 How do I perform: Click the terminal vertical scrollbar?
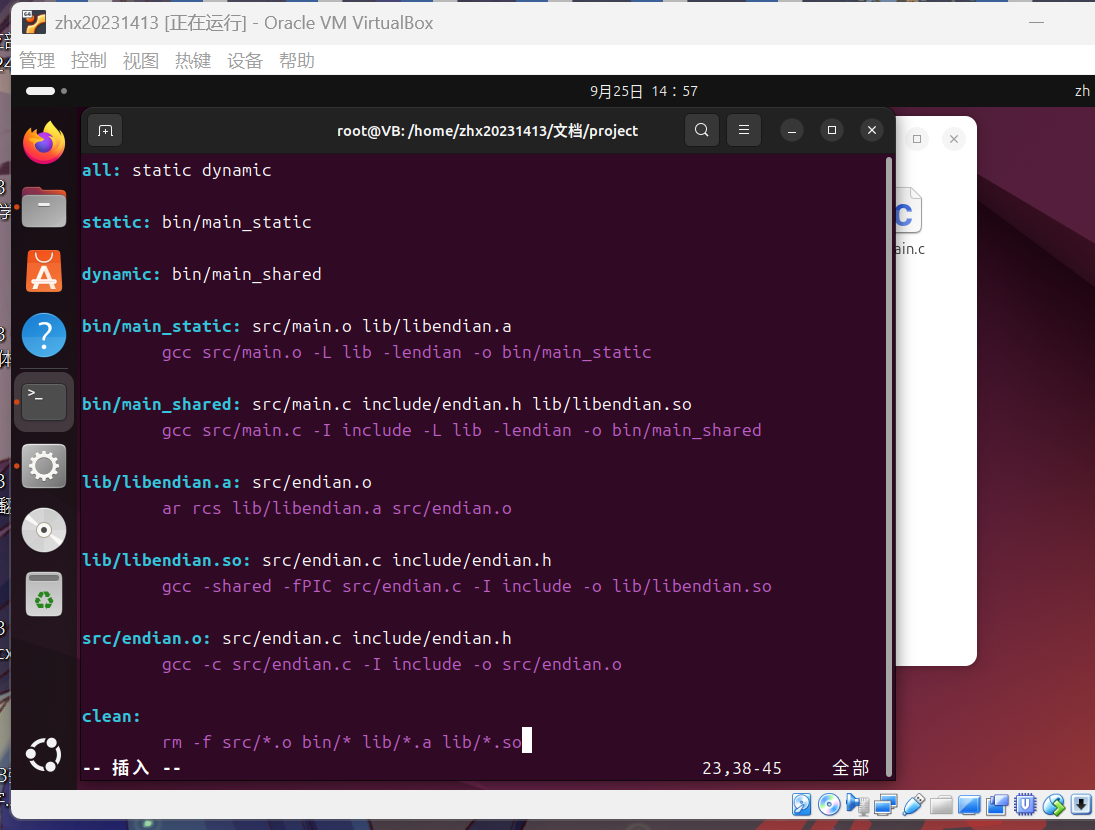pos(889,466)
